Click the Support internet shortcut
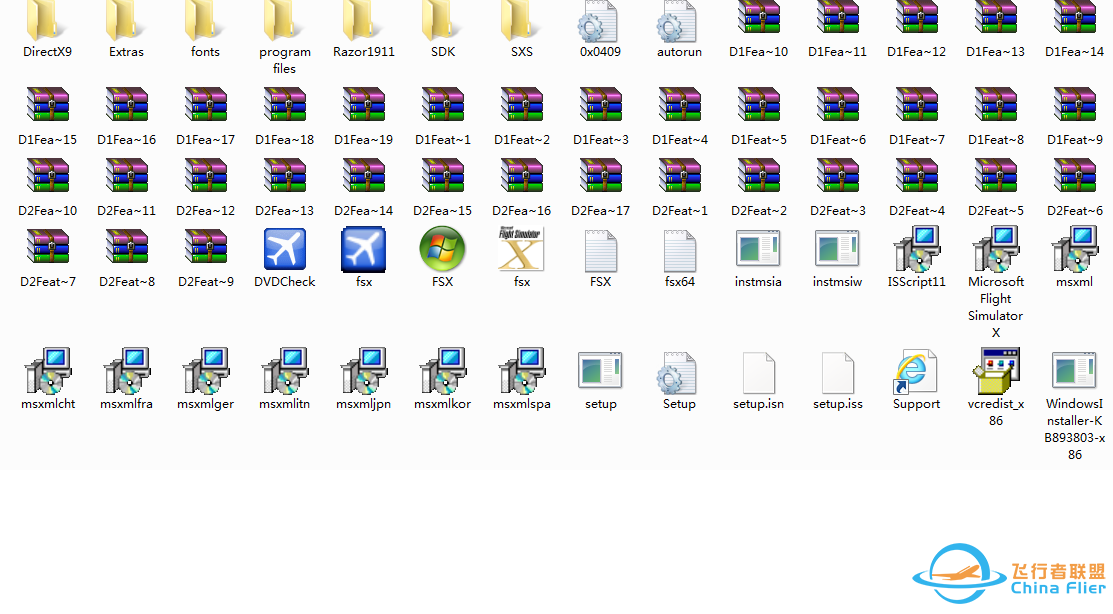 pyautogui.click(x=916, y=372)
